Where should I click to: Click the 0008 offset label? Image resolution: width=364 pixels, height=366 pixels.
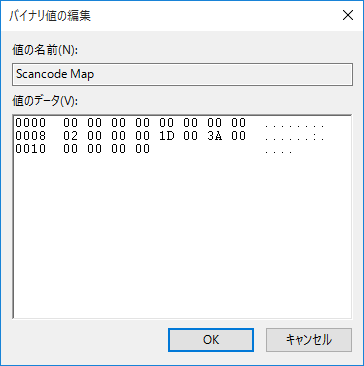click(x=30, y=136)
